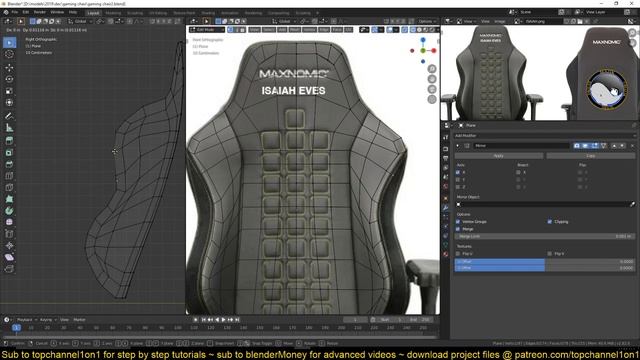
Task: Select the Edge Slide tool
Action: point(9,234)
